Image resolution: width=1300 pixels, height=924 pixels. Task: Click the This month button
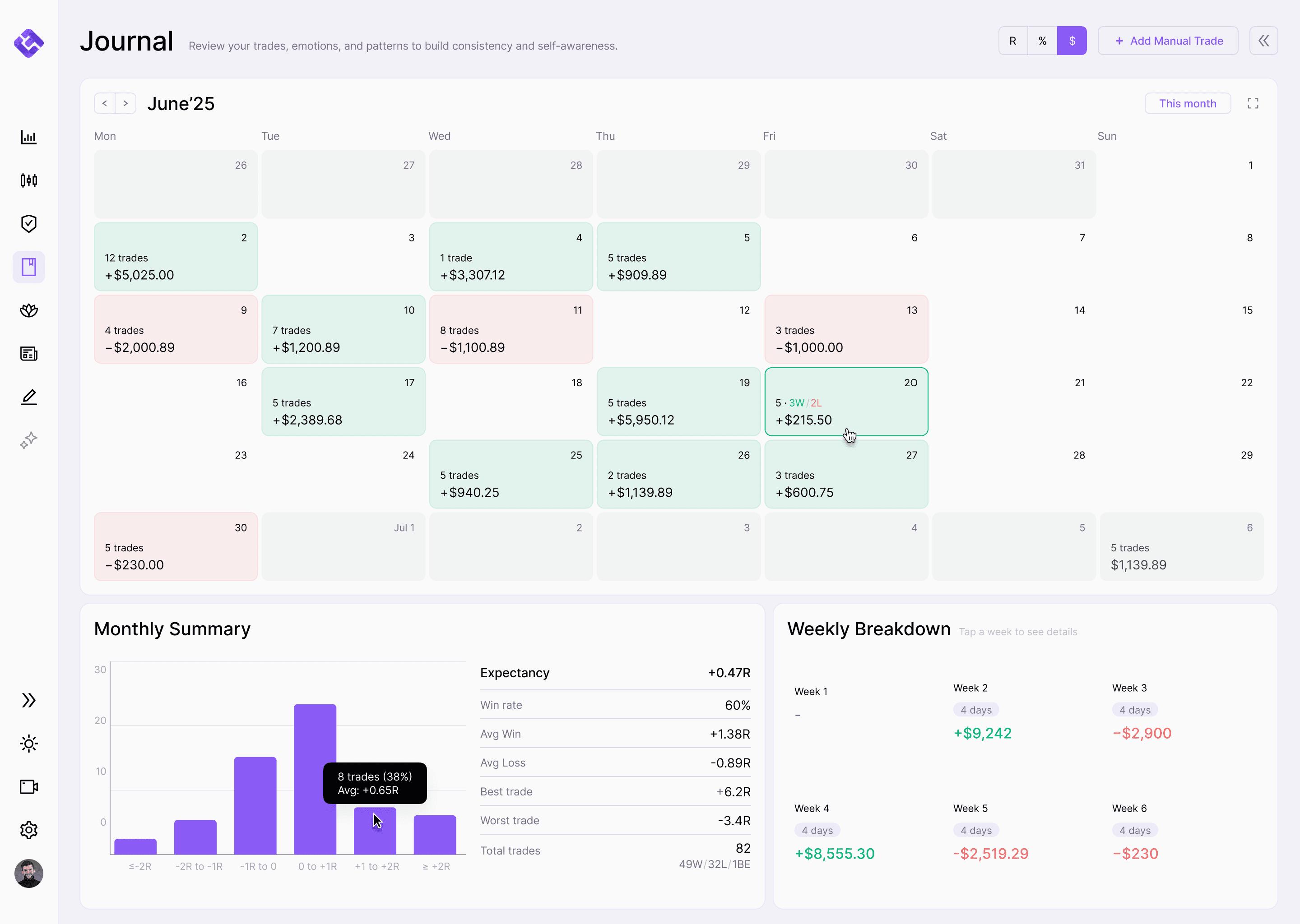coord(1187,104)
